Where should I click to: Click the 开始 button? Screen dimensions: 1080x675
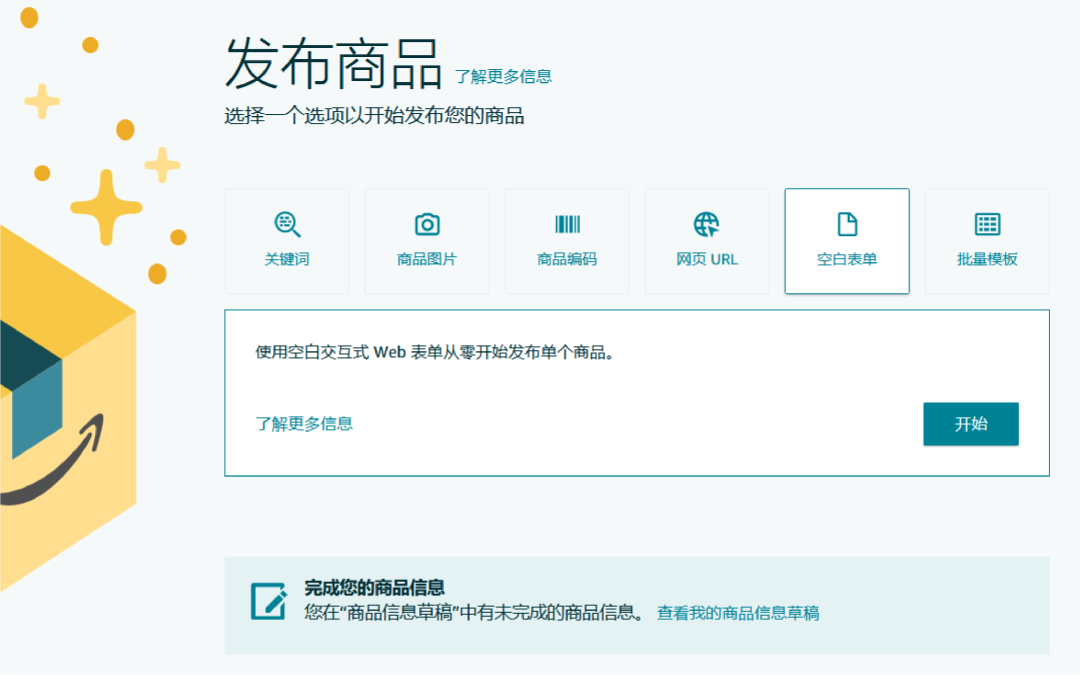click(x=971, y=424)
